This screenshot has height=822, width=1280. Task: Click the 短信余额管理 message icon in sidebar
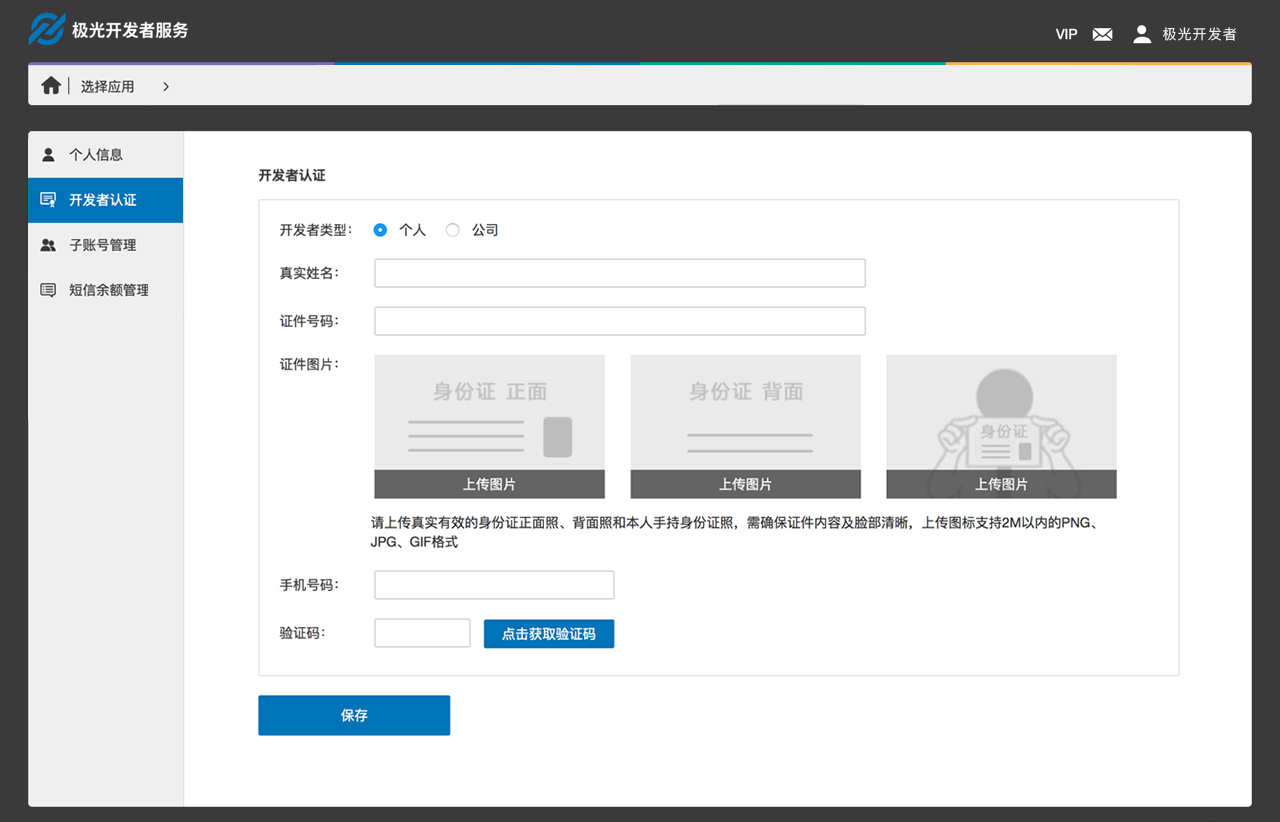tap(48, 290)
